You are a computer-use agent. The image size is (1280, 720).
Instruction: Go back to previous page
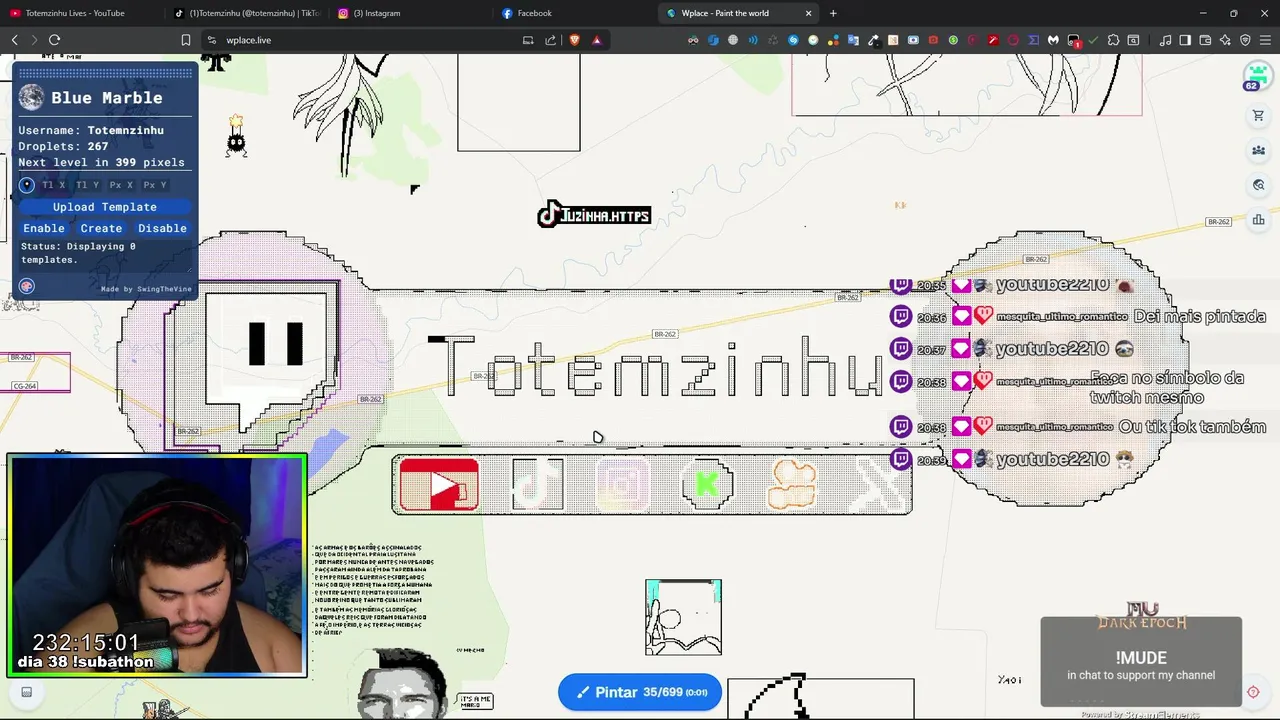tap(14, 40)
